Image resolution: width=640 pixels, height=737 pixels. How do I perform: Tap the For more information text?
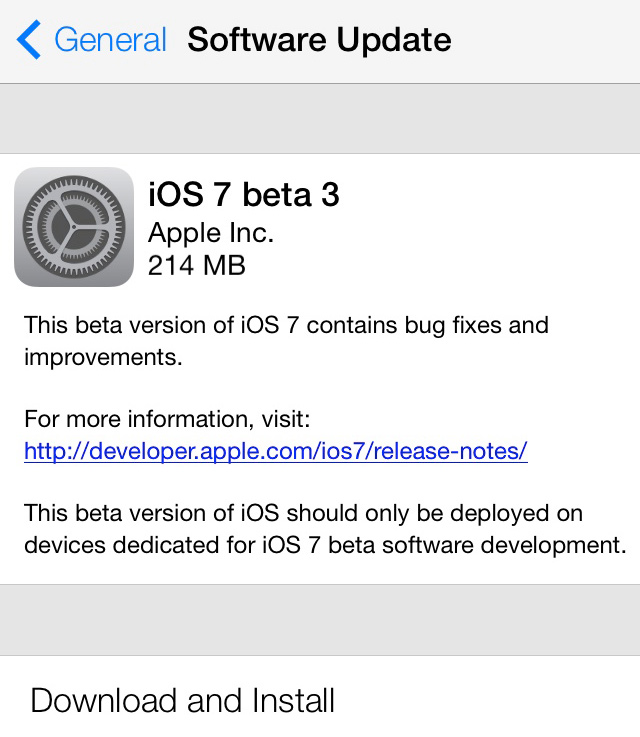167,418
